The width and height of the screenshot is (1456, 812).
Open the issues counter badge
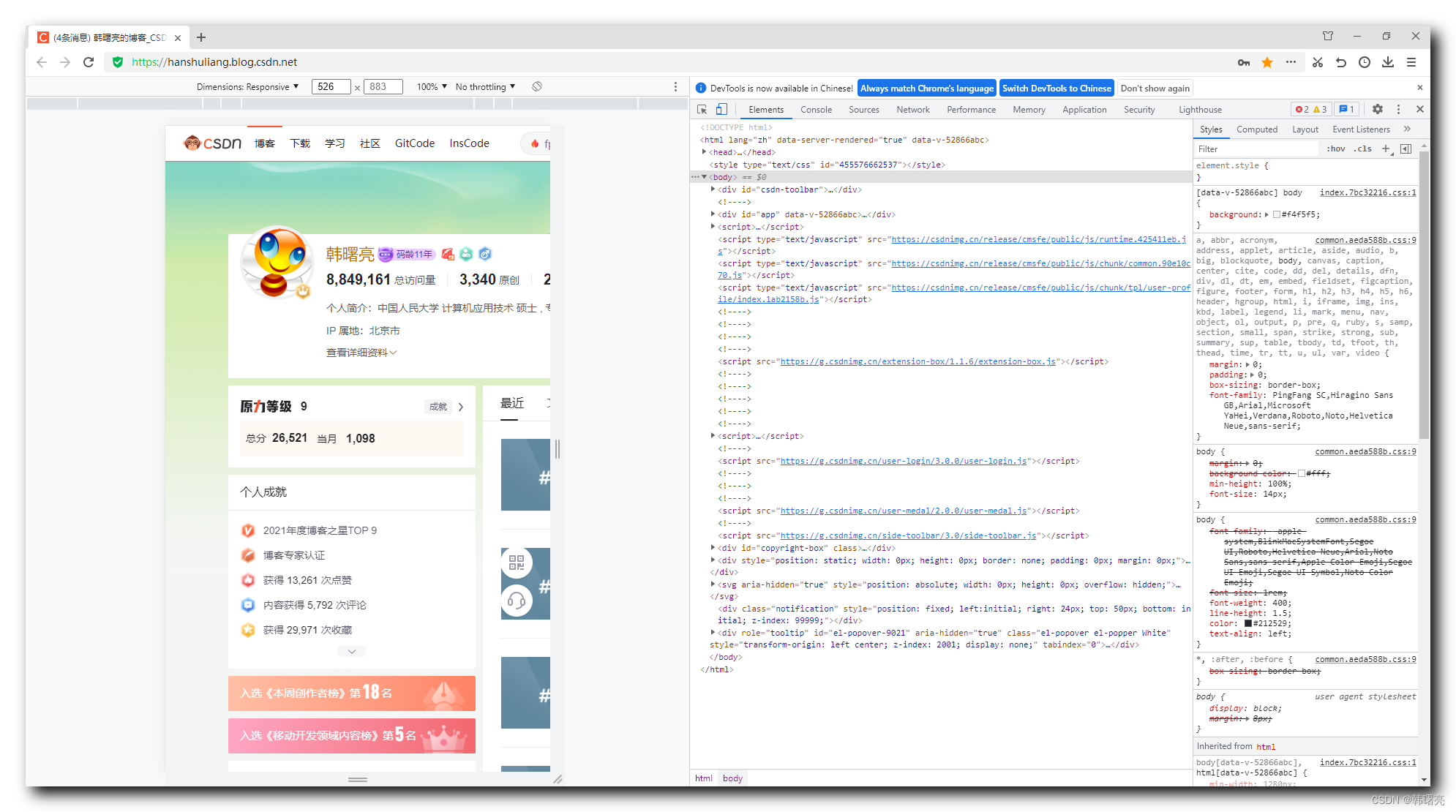(1346, 109)
